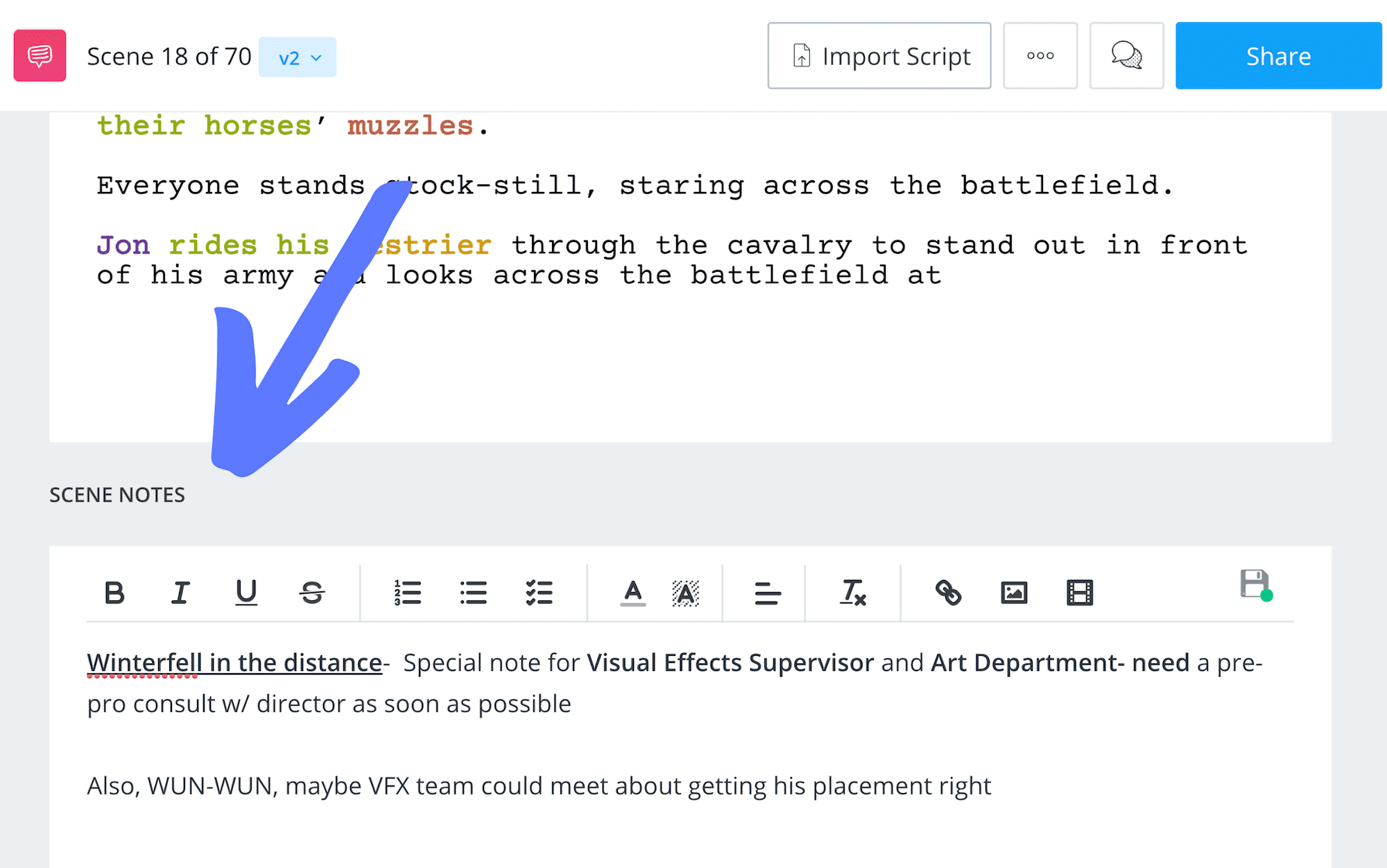Insert an image into notes

click(1014, 593)
